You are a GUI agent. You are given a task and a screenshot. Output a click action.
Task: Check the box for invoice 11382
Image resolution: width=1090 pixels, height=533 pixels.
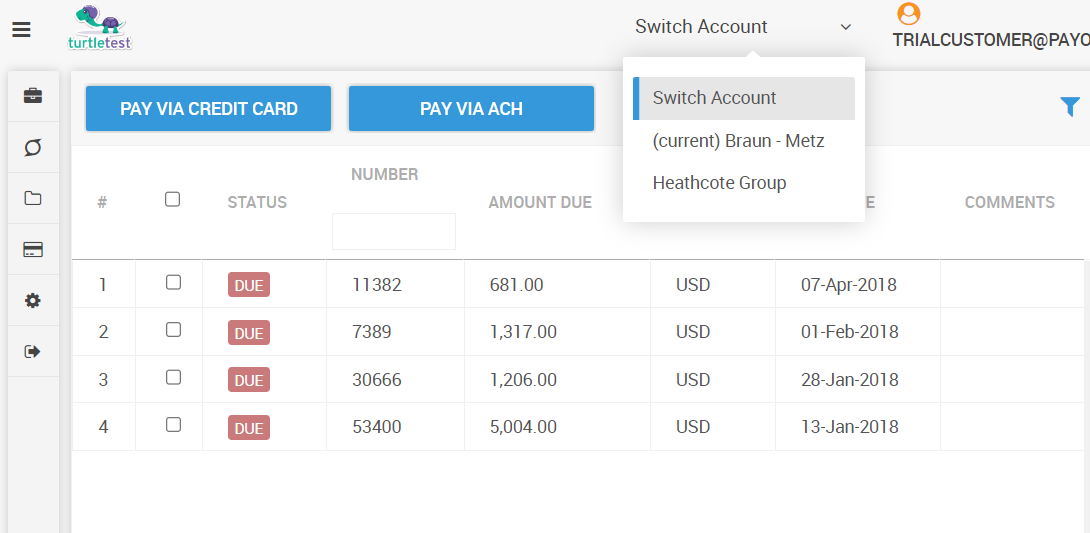pos(173,283)
